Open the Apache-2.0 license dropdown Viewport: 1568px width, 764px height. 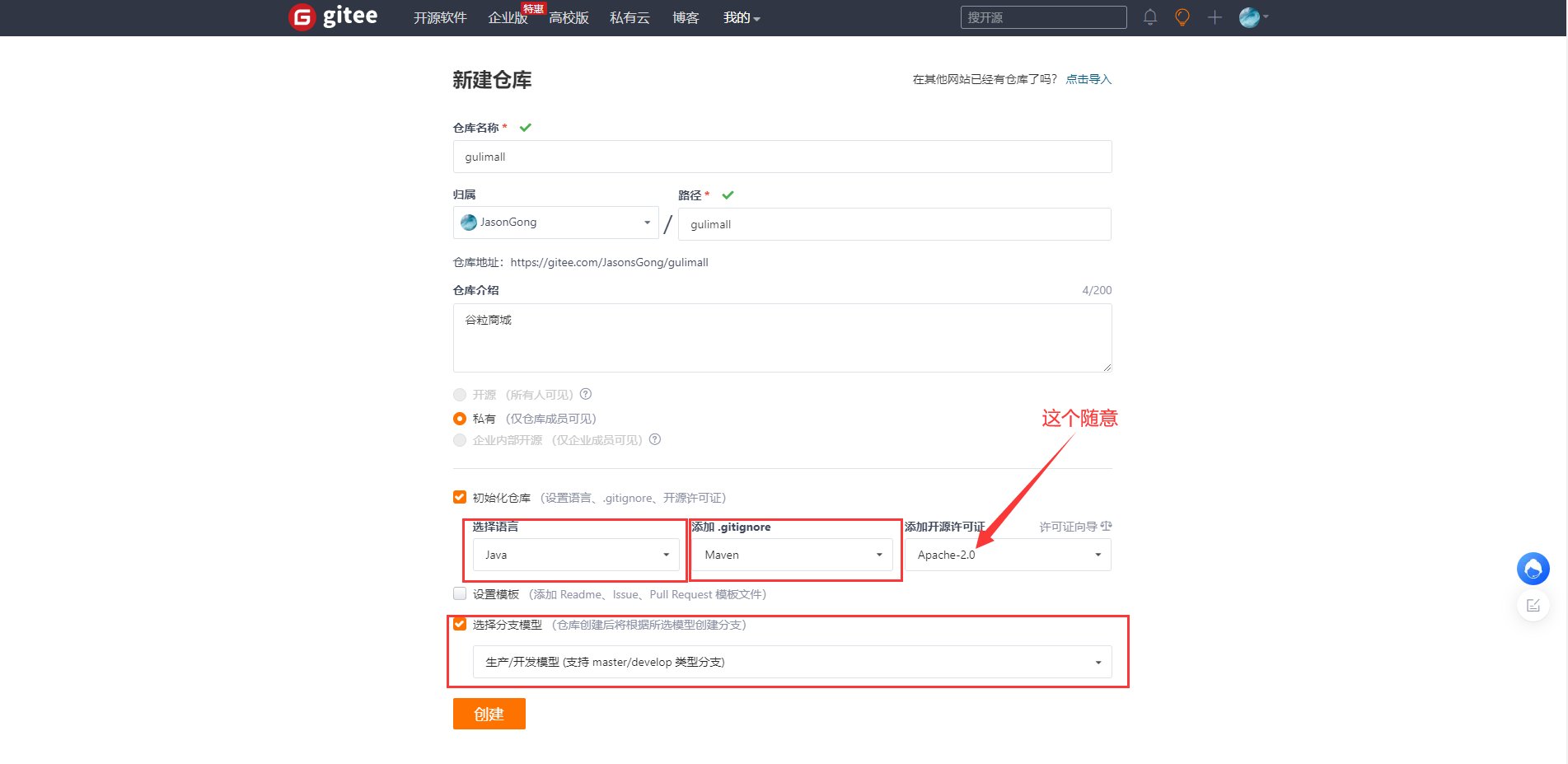[x=1008, y=555]
